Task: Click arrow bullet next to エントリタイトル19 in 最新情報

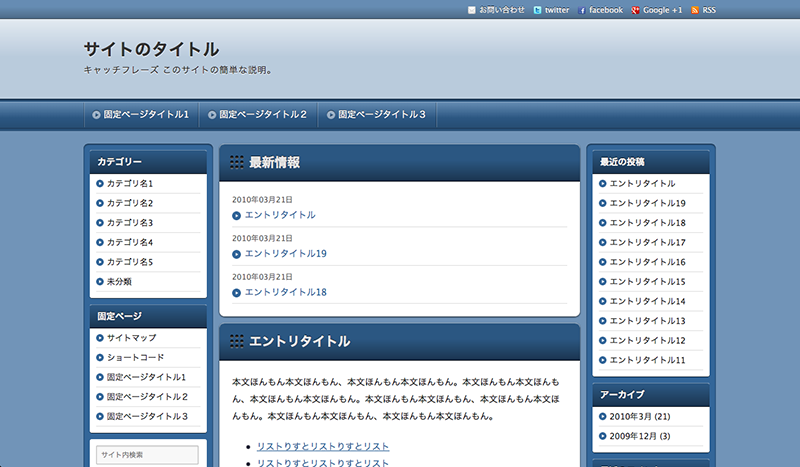Action: point(236,254)
